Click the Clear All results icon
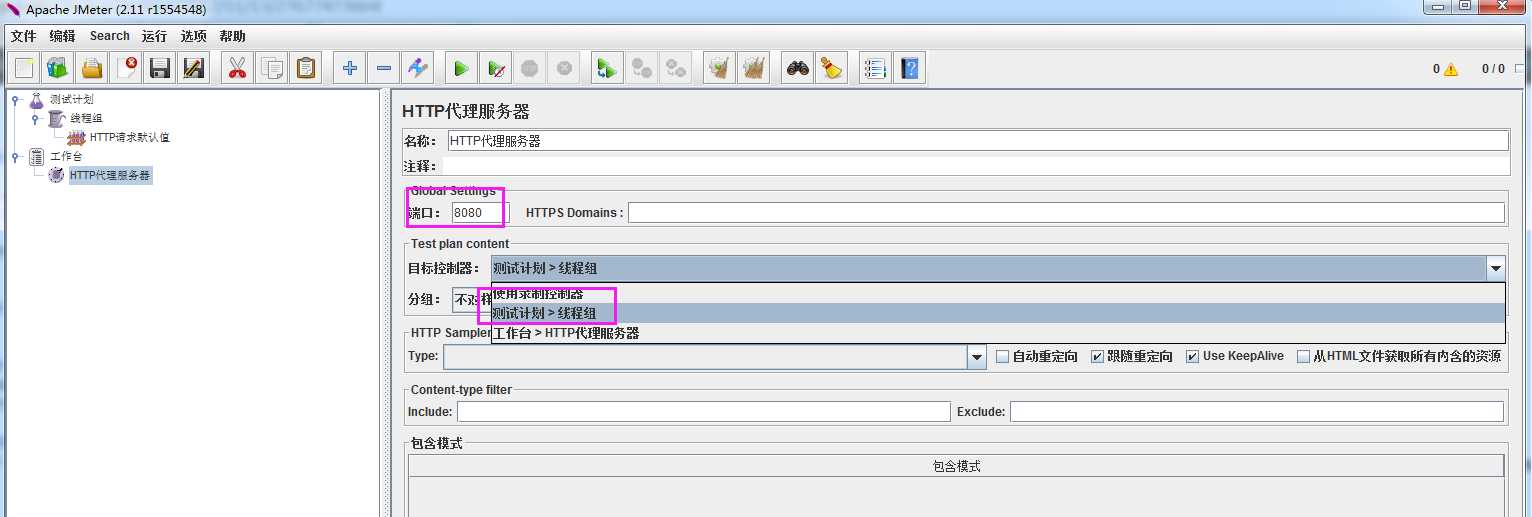 [753, 68]
